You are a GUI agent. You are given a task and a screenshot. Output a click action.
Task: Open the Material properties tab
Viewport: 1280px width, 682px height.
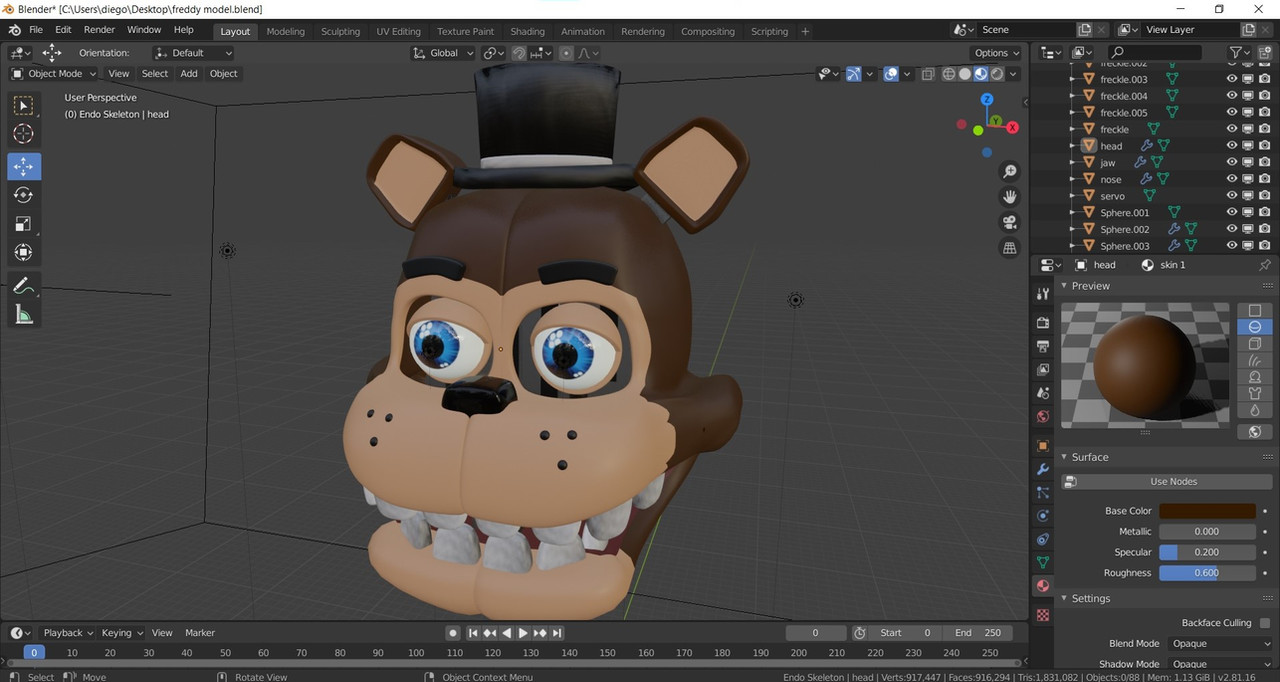point(1043,586)
